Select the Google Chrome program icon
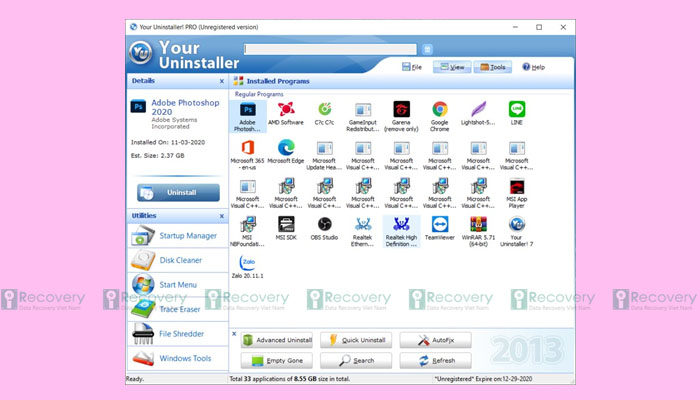 coord(440,116)
